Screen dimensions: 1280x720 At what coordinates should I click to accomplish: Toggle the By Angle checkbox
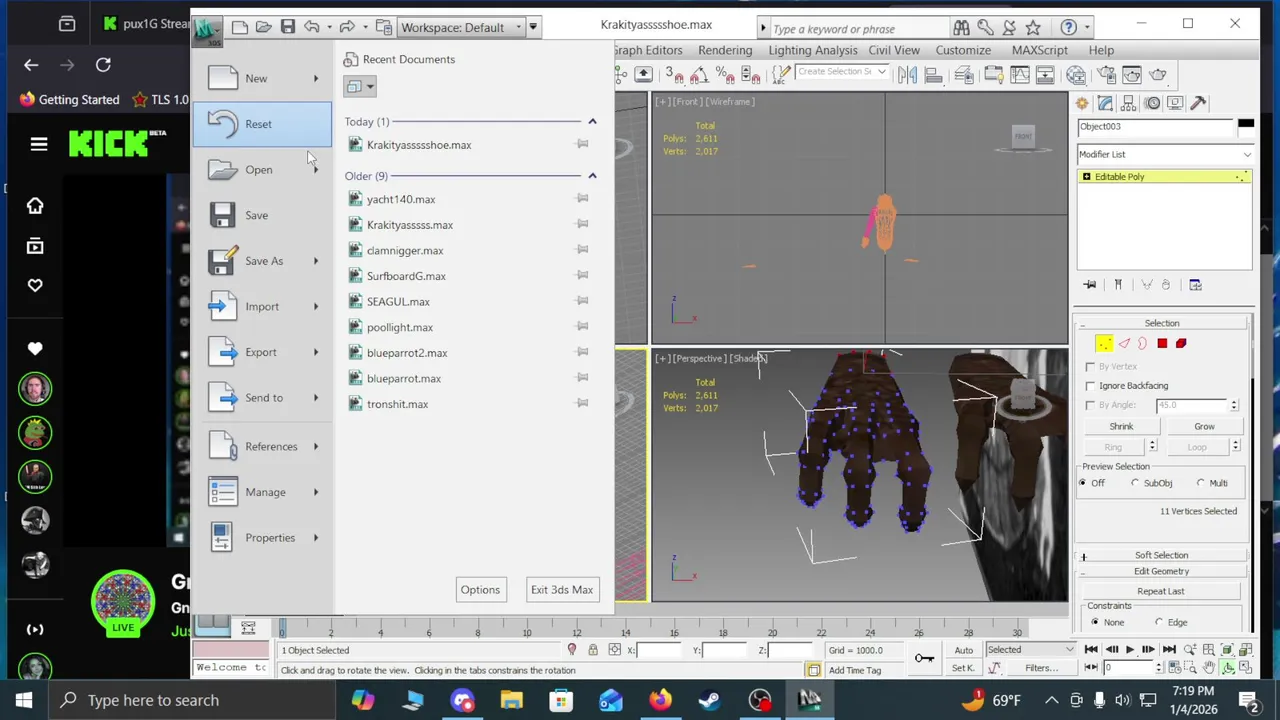click(x=1091, y=405)
